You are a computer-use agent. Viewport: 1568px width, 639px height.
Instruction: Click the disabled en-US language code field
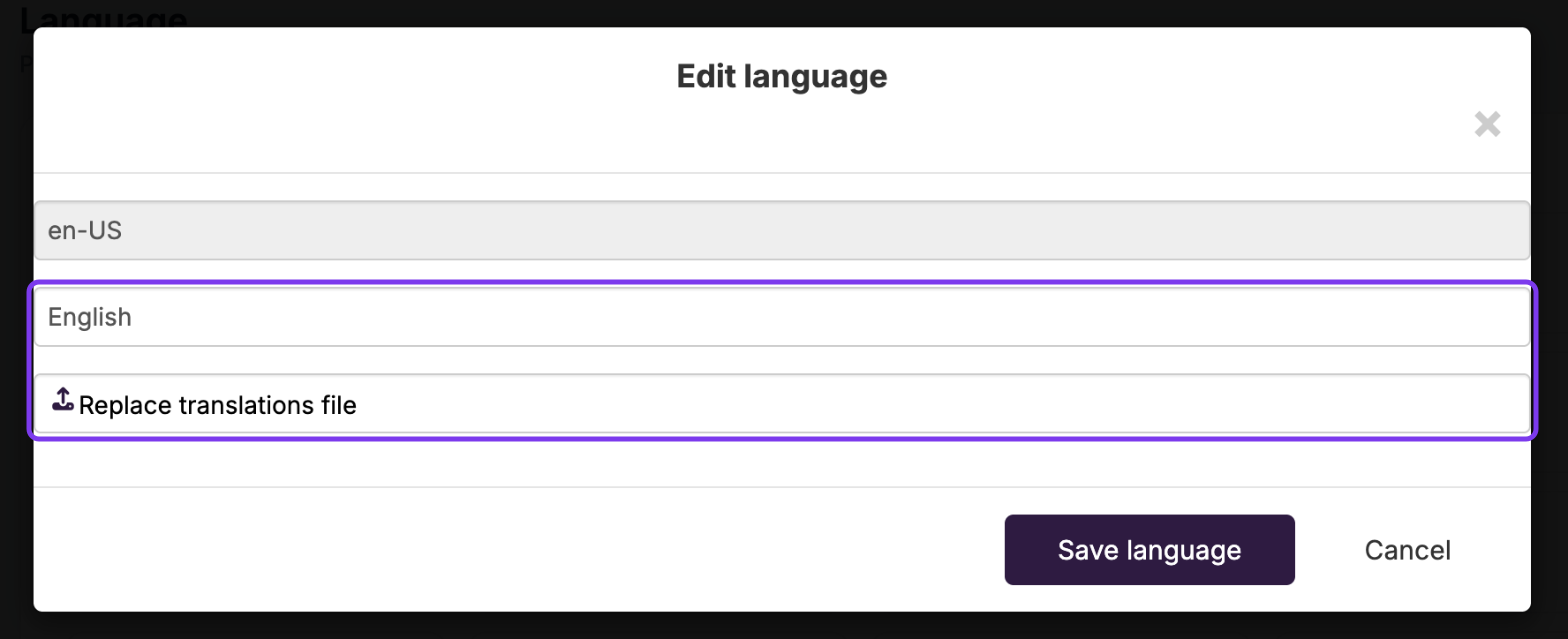[782, 231]
